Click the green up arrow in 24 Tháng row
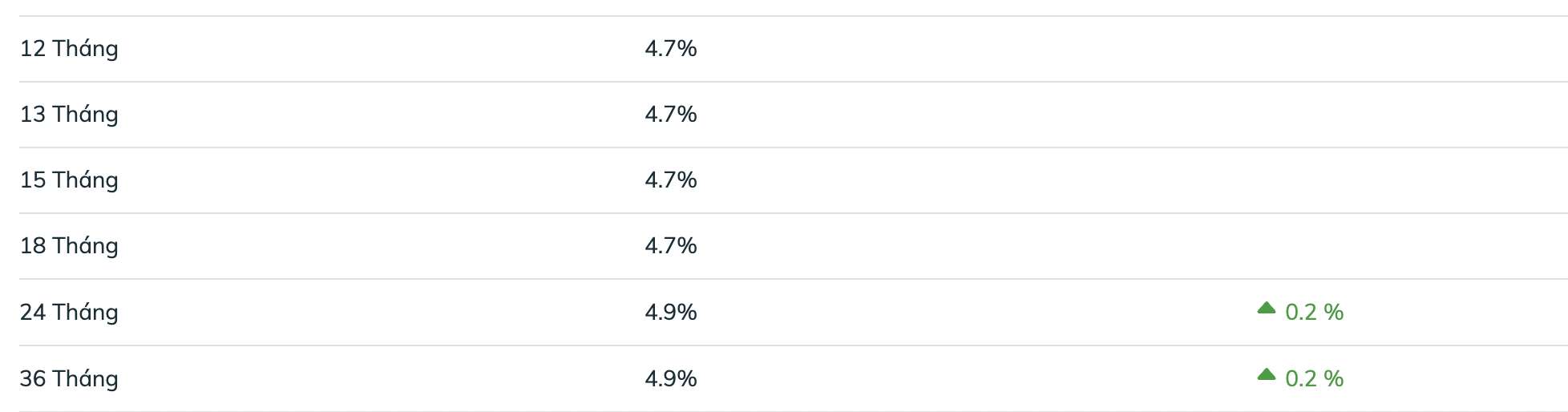The width and height of the screenshot is (1568, 412). pyautogui.click(x=1267, y=308)
